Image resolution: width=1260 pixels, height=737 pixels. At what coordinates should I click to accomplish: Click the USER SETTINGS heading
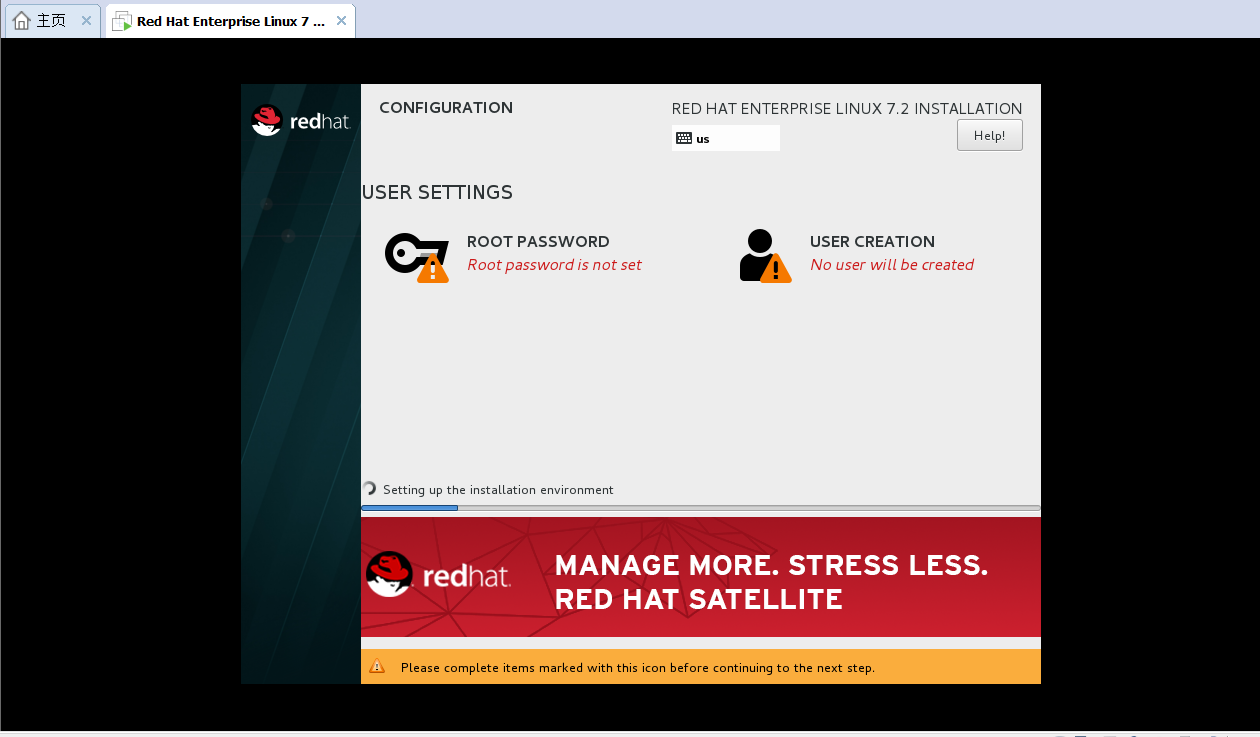[x=437, y=192]
